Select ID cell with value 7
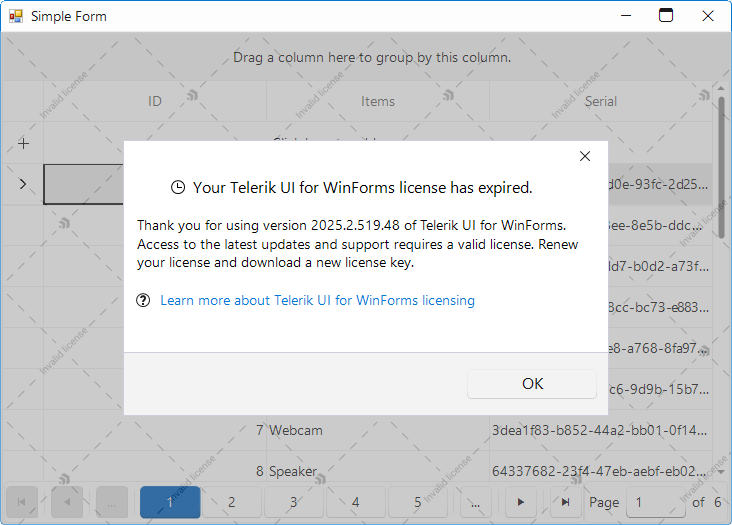 coord(155,430)
